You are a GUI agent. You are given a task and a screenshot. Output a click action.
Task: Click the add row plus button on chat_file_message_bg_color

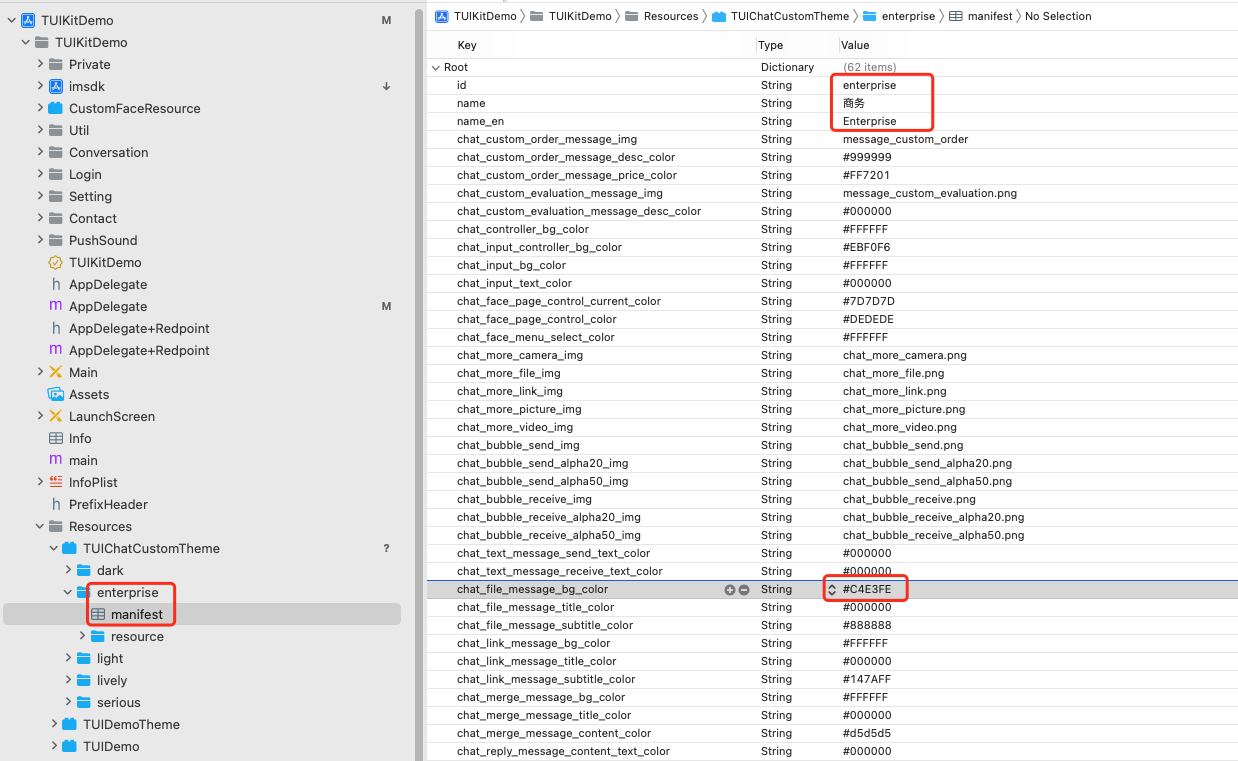(x=730, y=590)
